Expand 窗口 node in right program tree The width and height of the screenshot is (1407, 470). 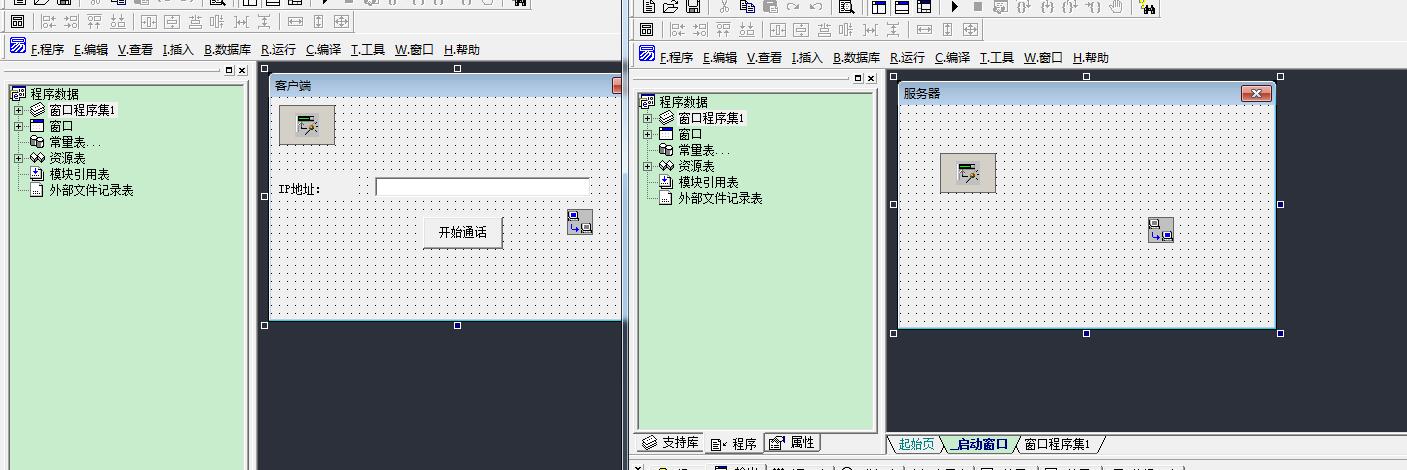pos(647,134)
